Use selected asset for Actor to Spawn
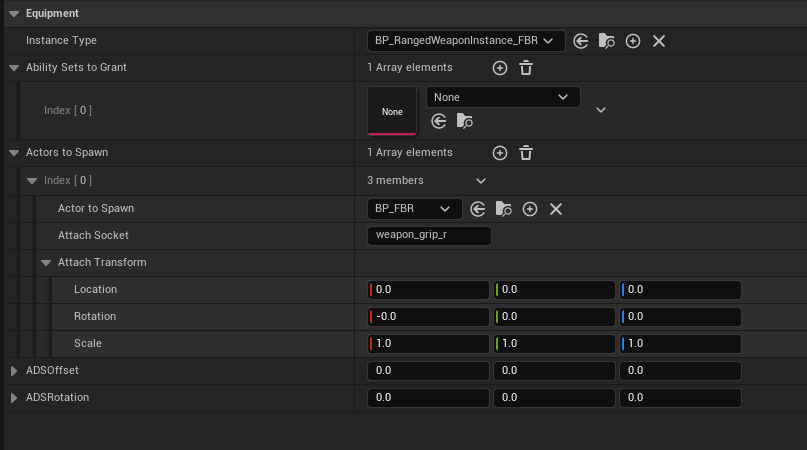This screenshot has width=807, height=450. (478, 209)
